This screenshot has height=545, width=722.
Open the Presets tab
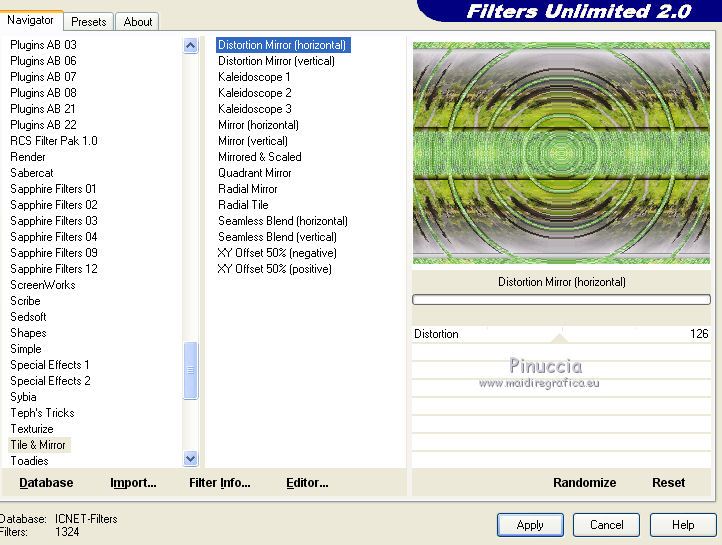click(88, 22)
